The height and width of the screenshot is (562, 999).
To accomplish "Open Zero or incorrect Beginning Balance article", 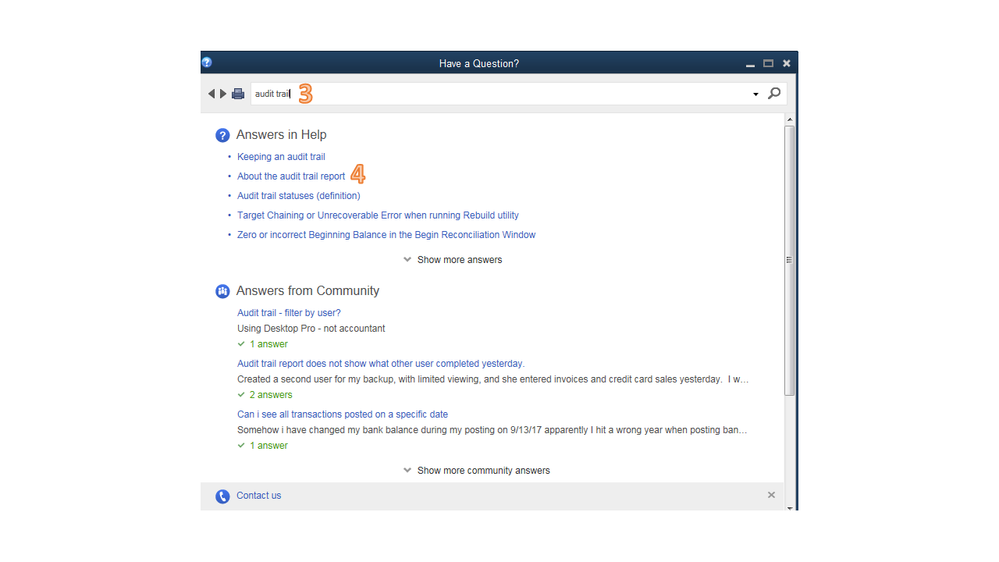I will (x=386, y=235).
